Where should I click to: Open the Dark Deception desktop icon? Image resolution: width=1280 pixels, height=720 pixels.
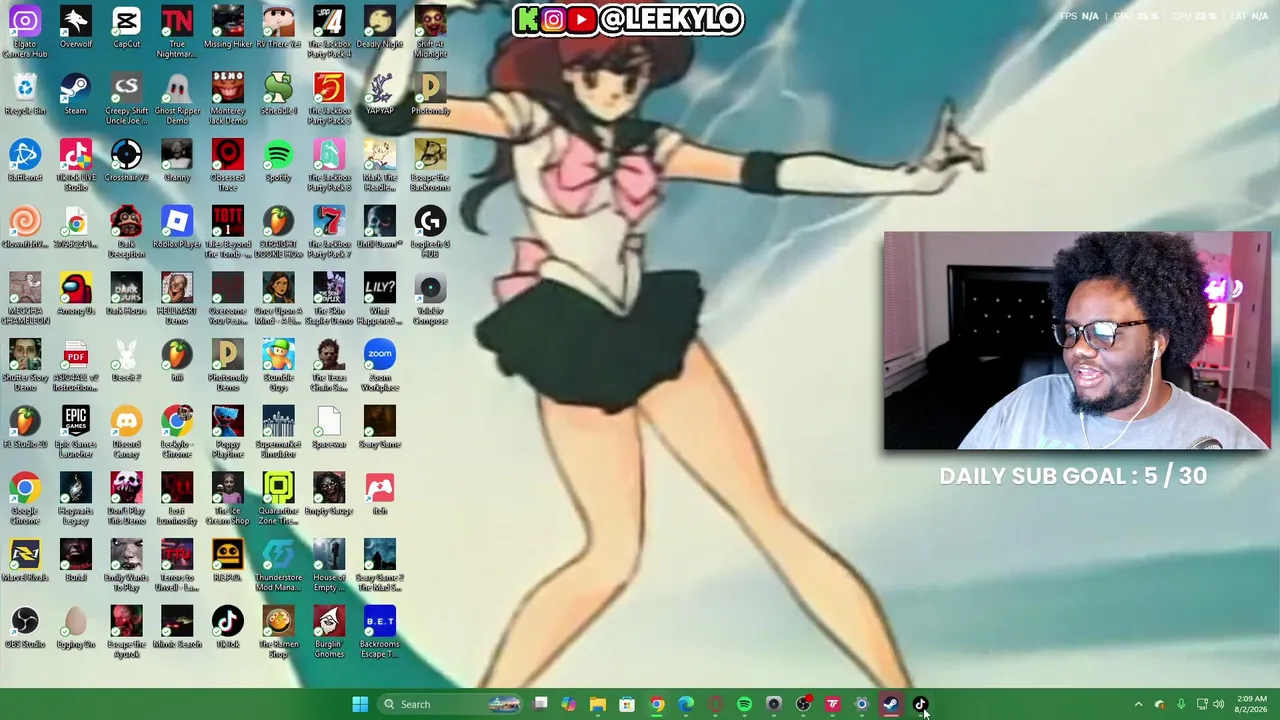tap(126, 232)
